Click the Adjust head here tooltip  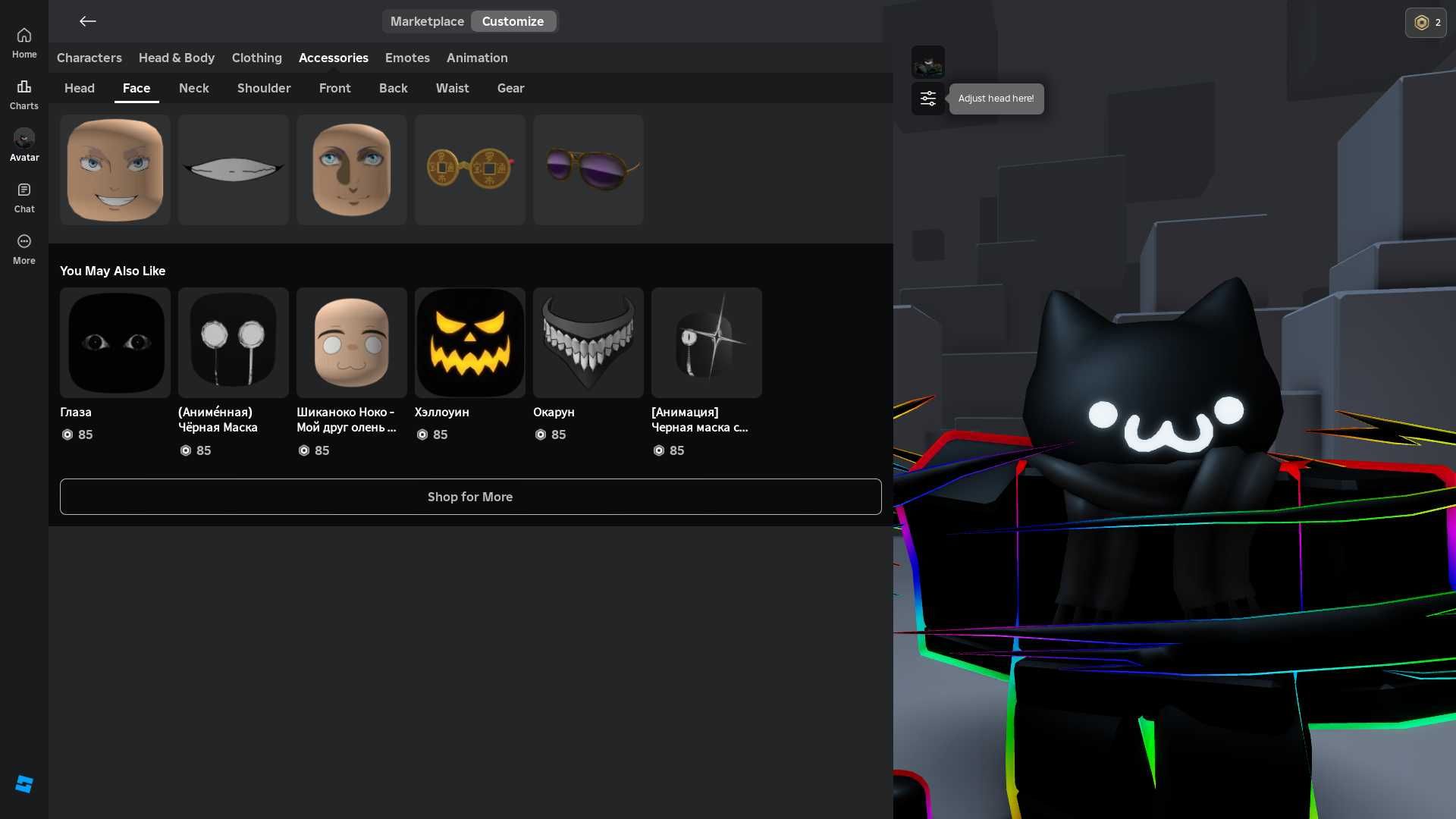996,99
